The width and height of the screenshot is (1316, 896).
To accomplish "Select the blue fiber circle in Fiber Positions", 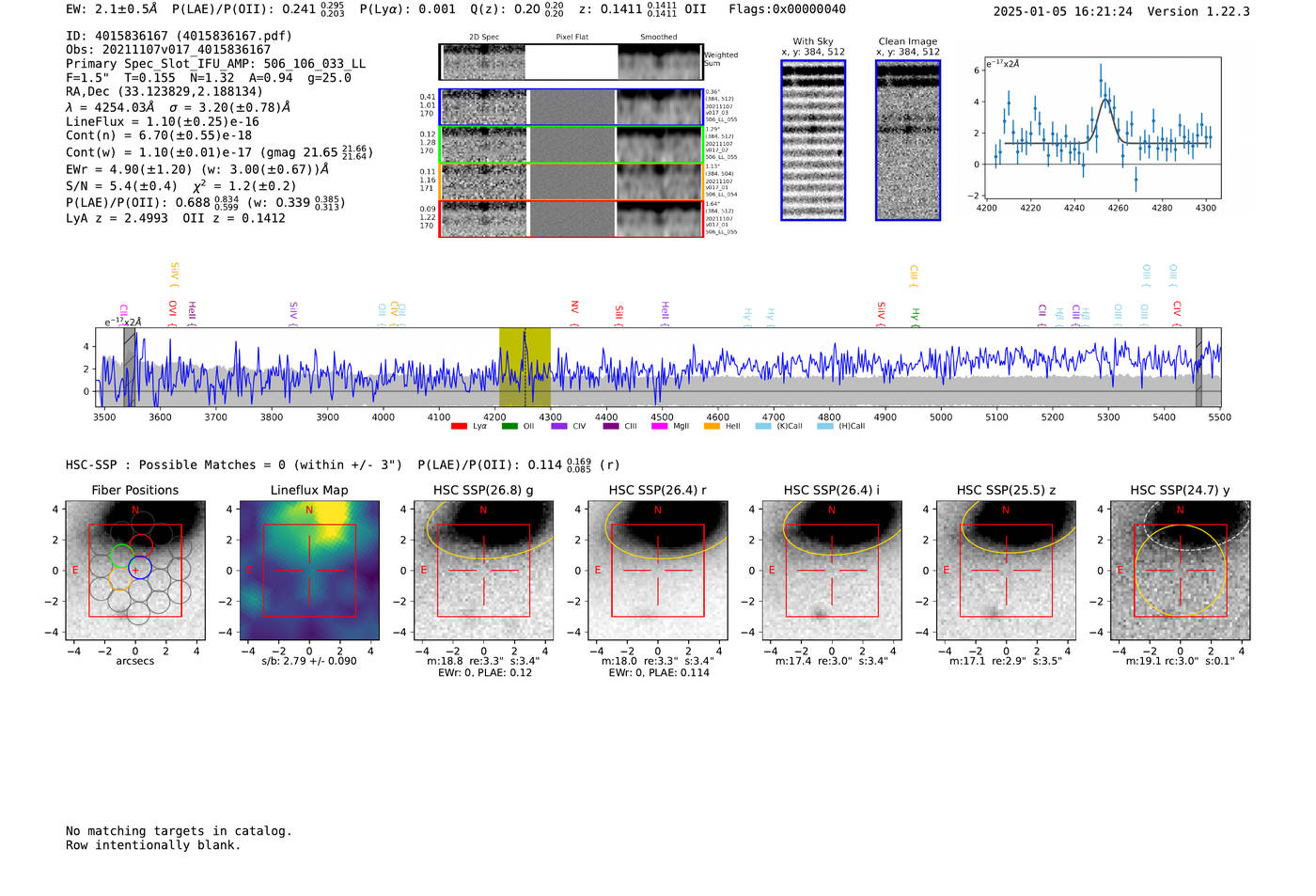I will [x=140, y=568].
